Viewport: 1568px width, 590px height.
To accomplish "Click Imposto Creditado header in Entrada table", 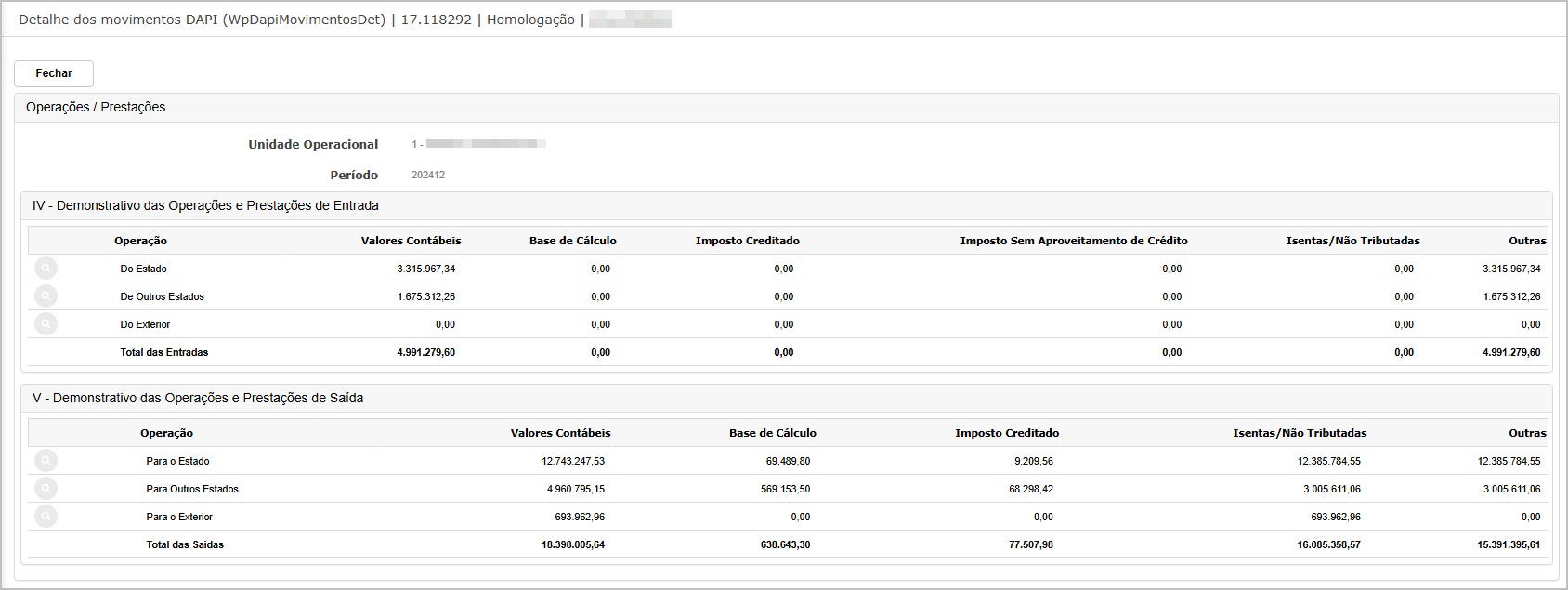I will [747, 241].
